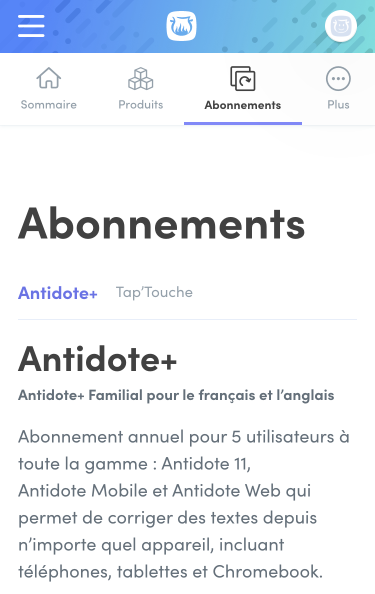The height and width of the screenshot is (594, 375).
Task: Switch to the Tap'Touche sub-tab
Action: click(154, 292)
